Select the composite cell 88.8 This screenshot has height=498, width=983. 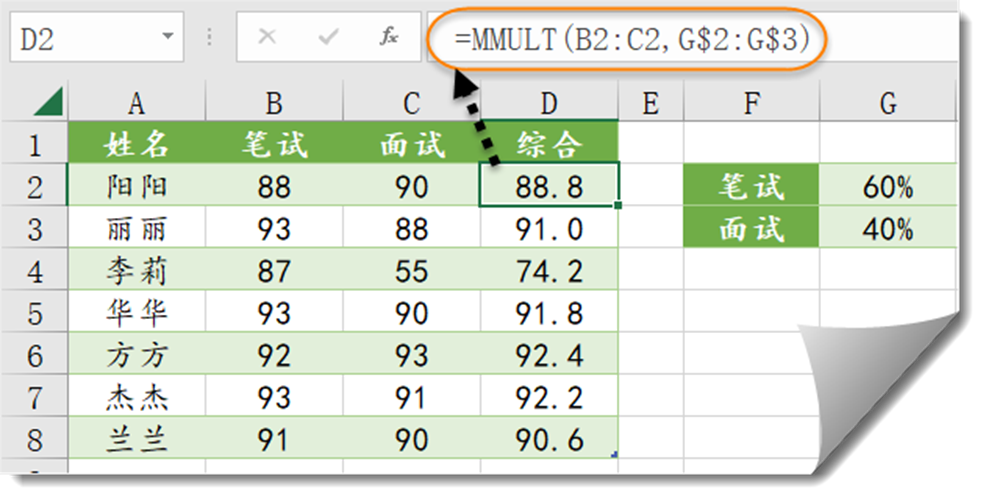(x=549, y=186)
